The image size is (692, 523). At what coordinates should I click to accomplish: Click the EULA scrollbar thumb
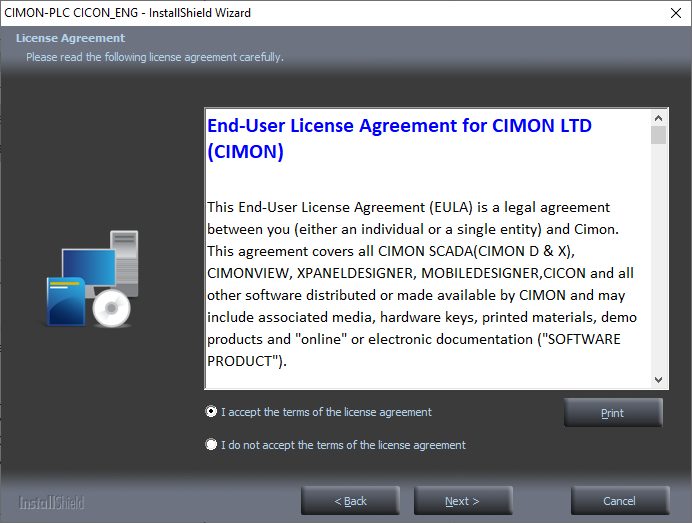tap(658, 135)
